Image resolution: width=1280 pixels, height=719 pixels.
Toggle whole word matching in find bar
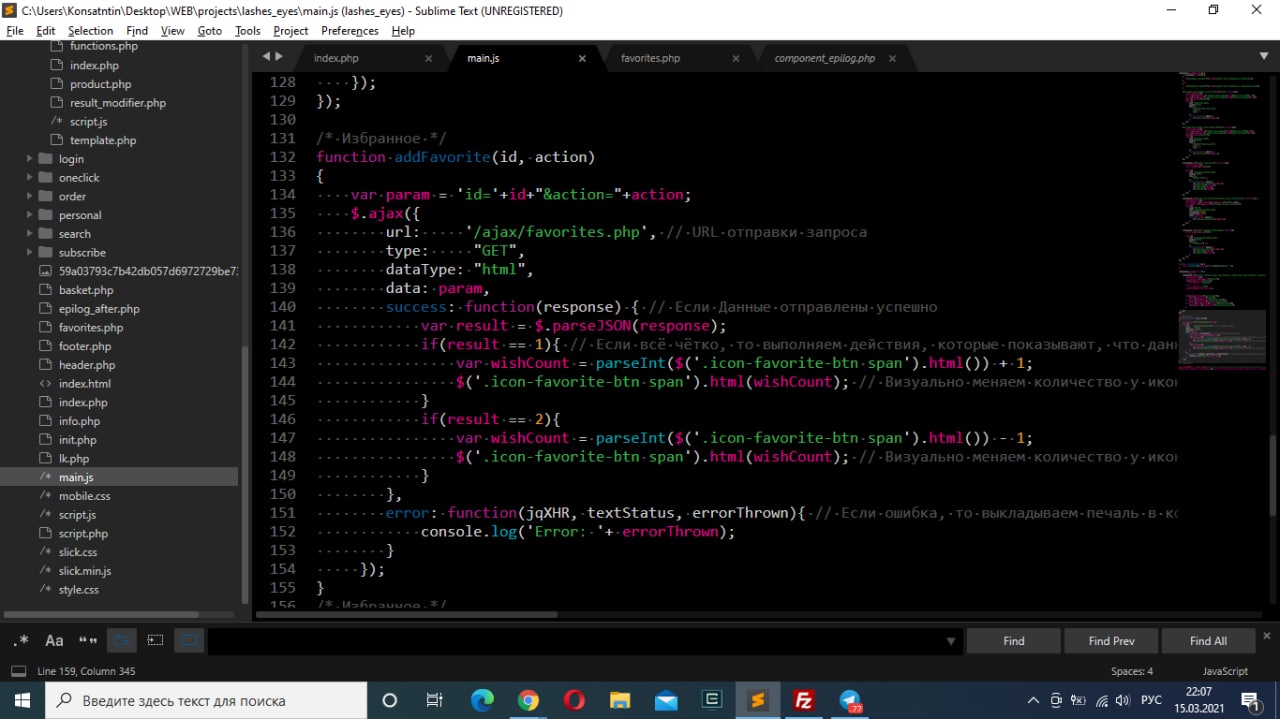88,641
